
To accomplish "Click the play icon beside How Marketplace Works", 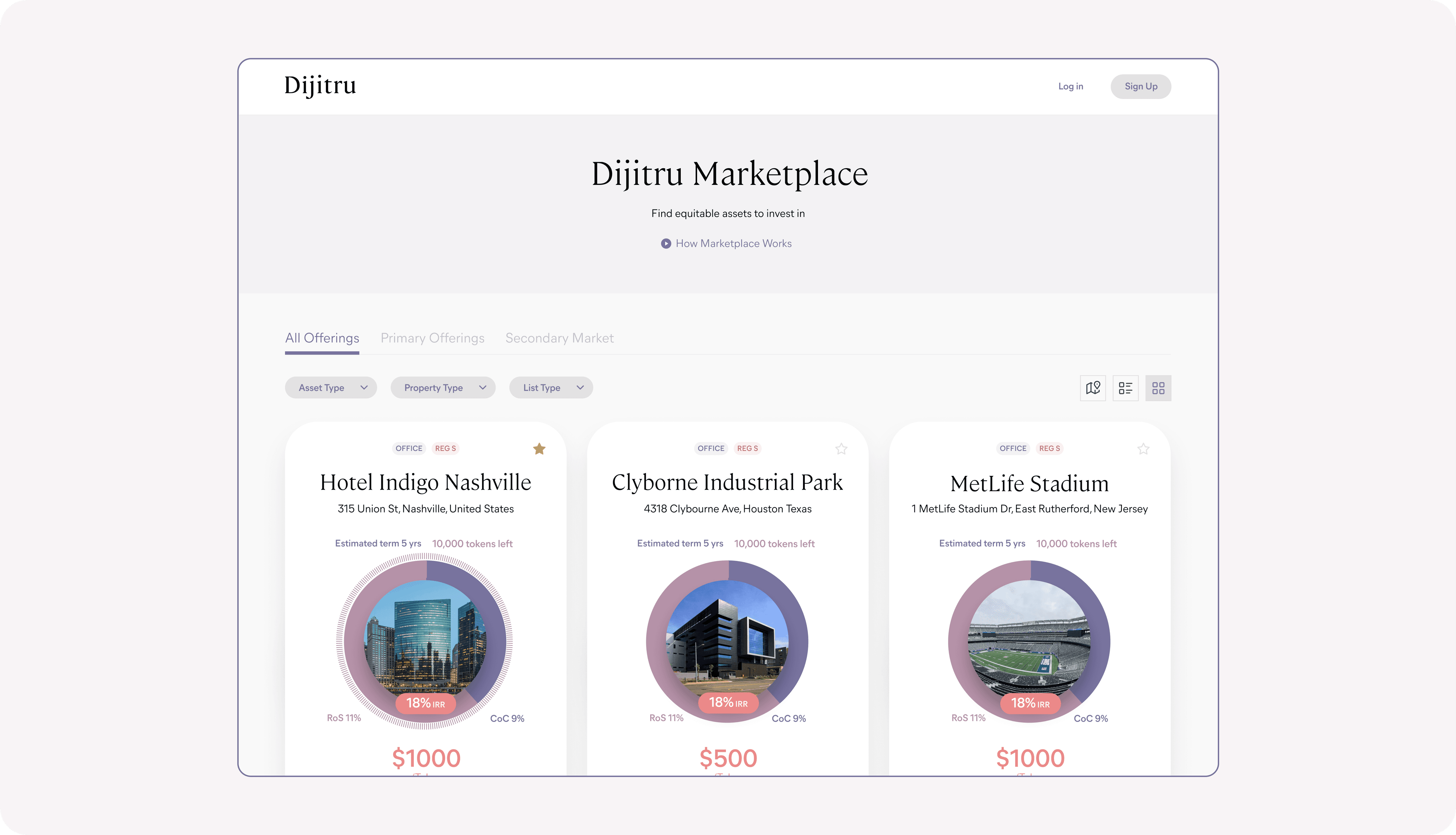I will 665,244.
